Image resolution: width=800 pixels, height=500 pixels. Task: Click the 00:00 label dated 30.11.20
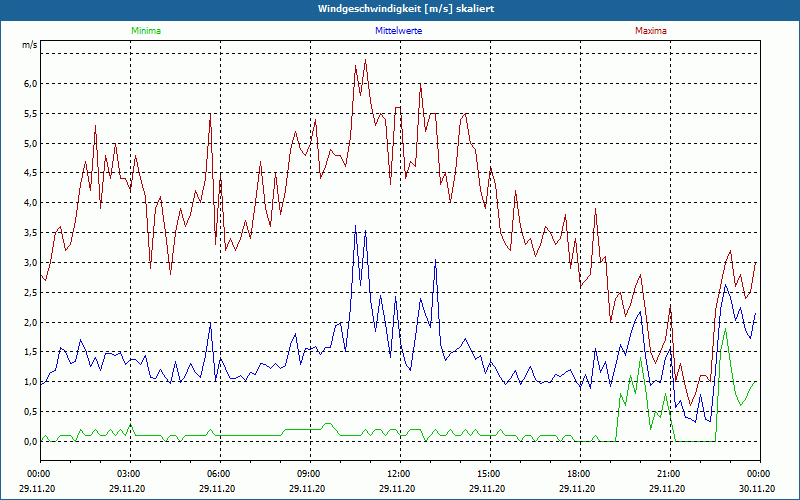pos(757,474)
